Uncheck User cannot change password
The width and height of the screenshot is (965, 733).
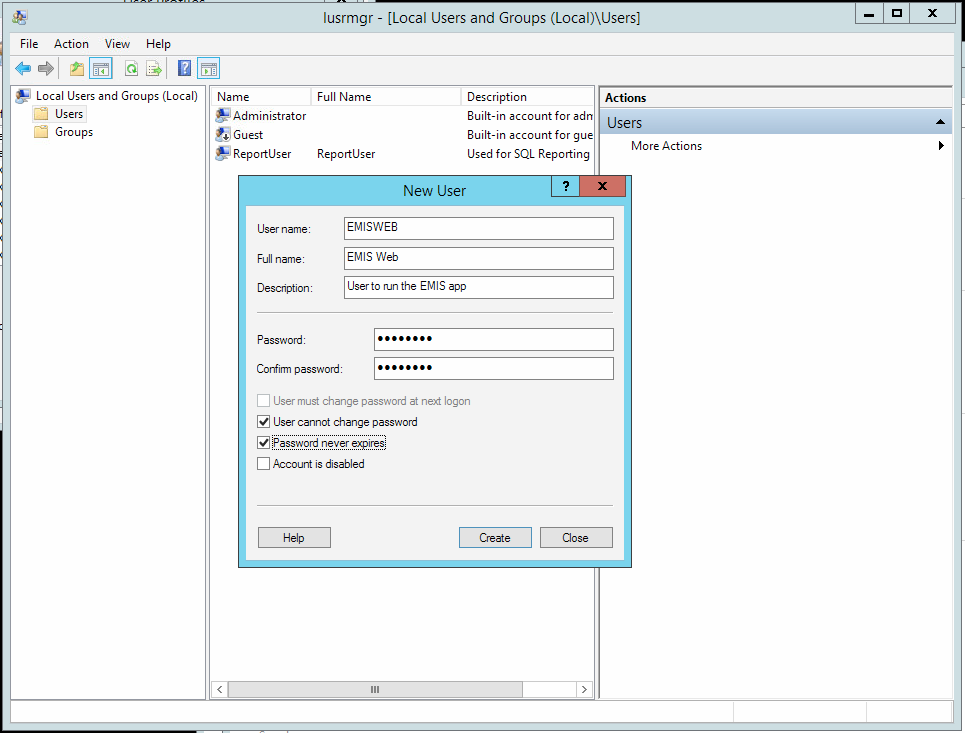pyautogui.click(x=264, y=422)
